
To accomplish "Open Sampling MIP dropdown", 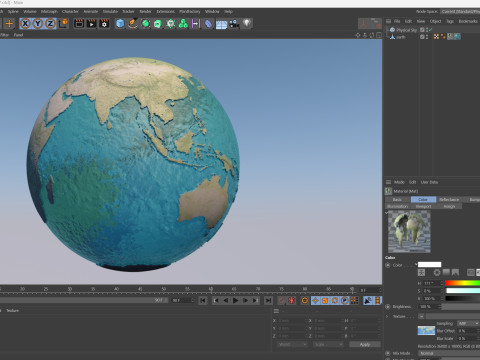I will coord(468,323).
